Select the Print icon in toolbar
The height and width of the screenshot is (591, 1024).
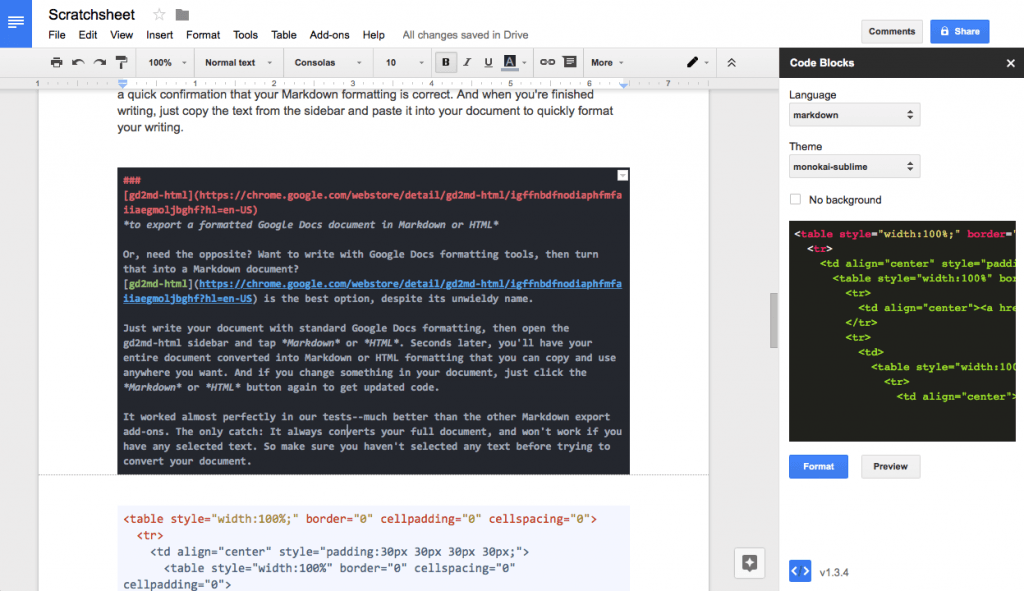point(57,61)
